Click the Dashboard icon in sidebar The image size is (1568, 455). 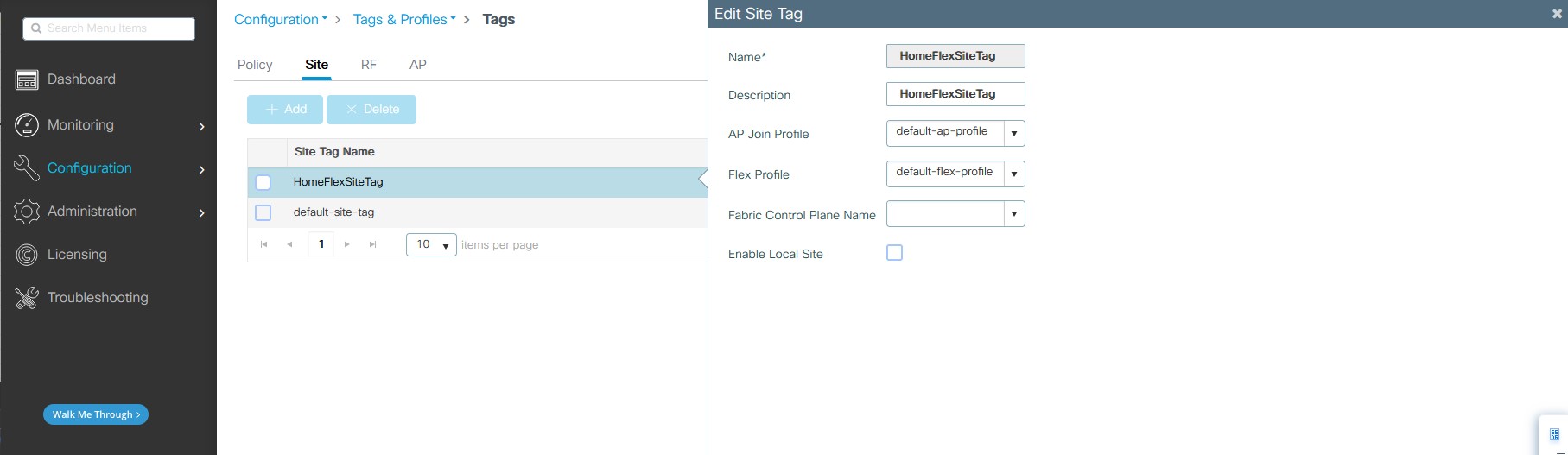click(27, 79)
